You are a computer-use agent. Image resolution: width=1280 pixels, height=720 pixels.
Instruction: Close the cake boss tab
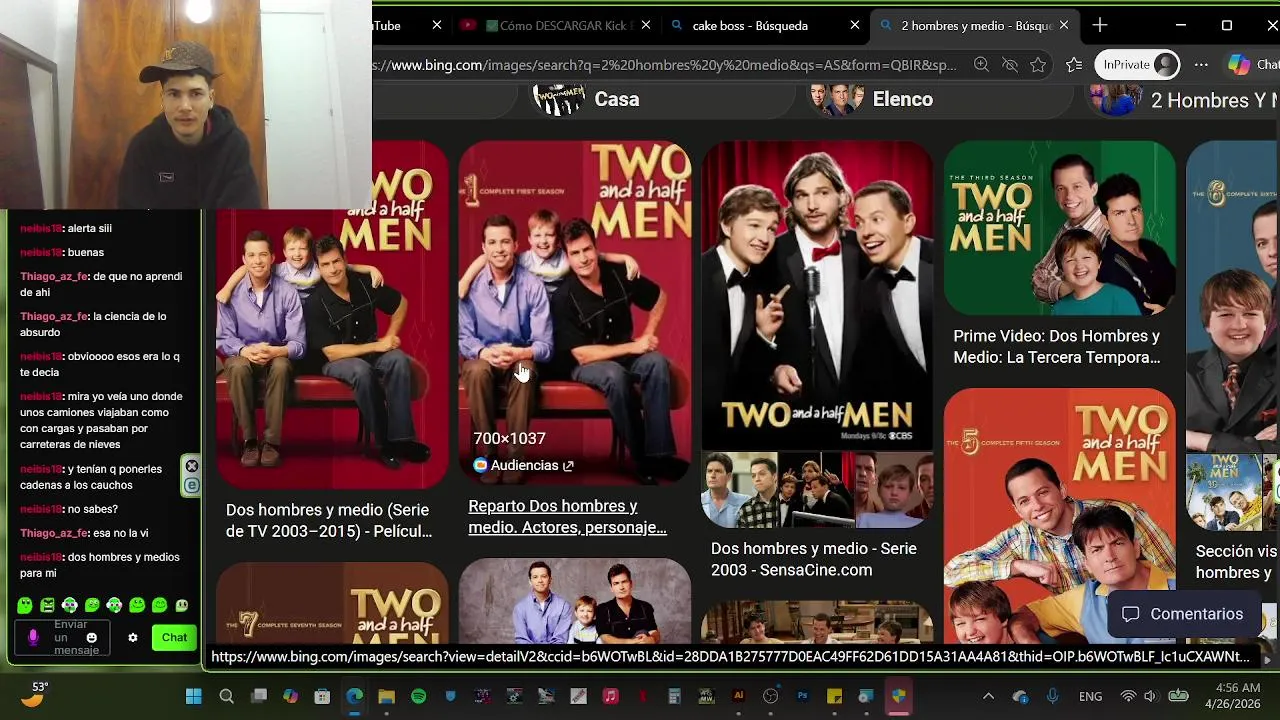pos(854,25)
